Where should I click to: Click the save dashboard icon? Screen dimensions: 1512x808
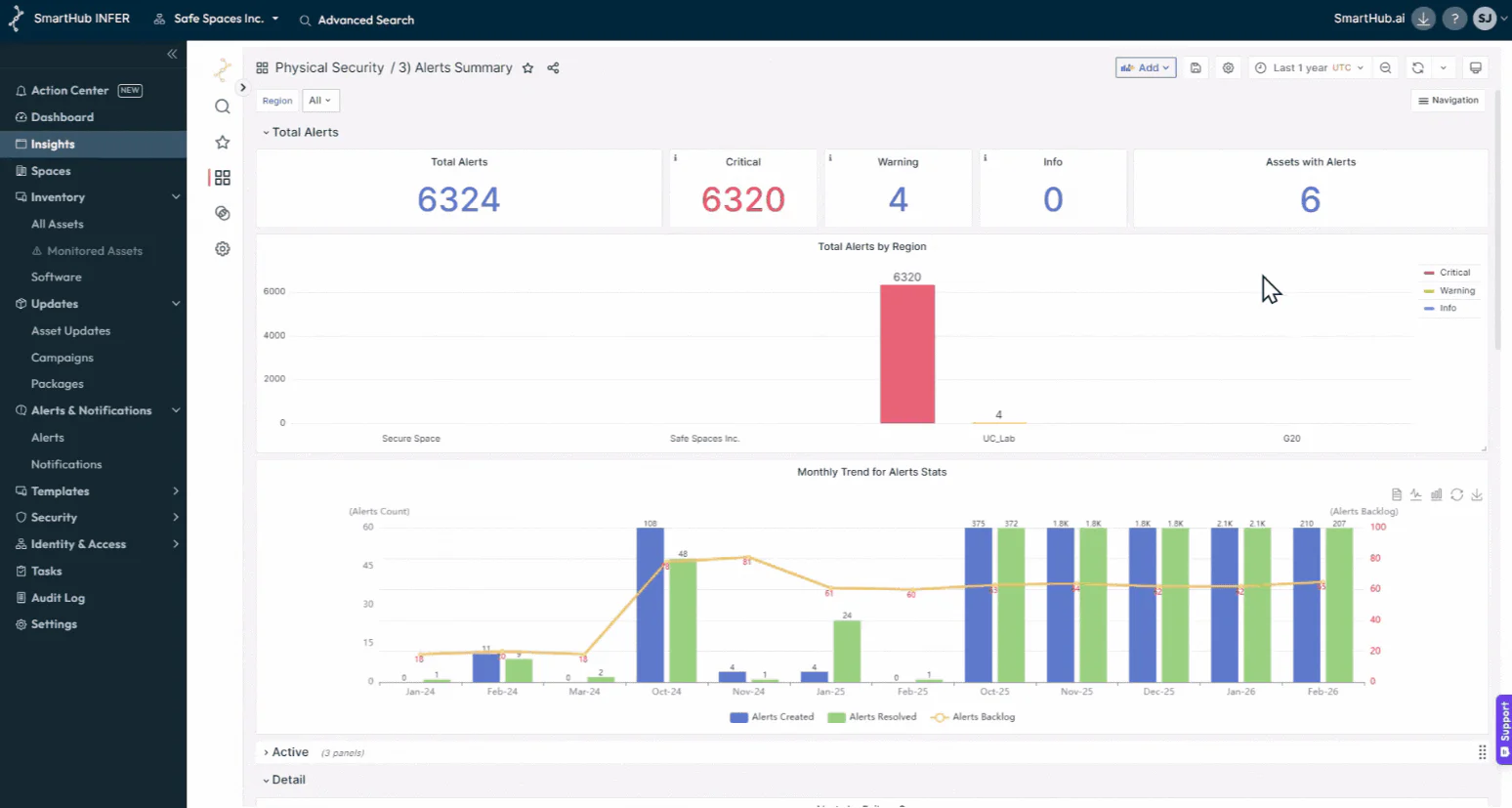(1196, 68)
